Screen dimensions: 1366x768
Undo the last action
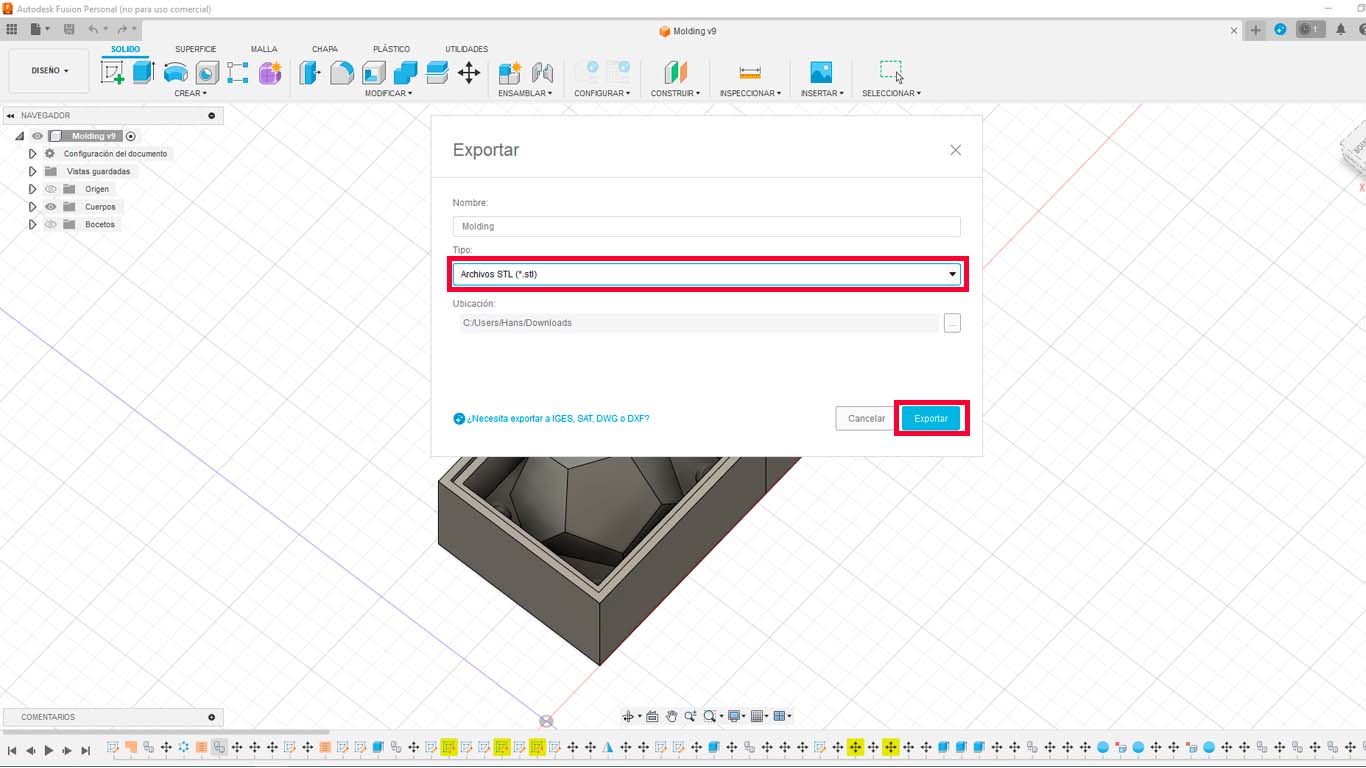pyautogui.click(x=96, y=30)
